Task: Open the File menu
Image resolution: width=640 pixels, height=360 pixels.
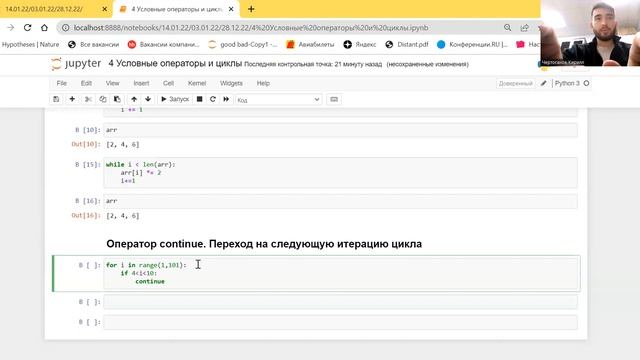Action: pos(62,83)
